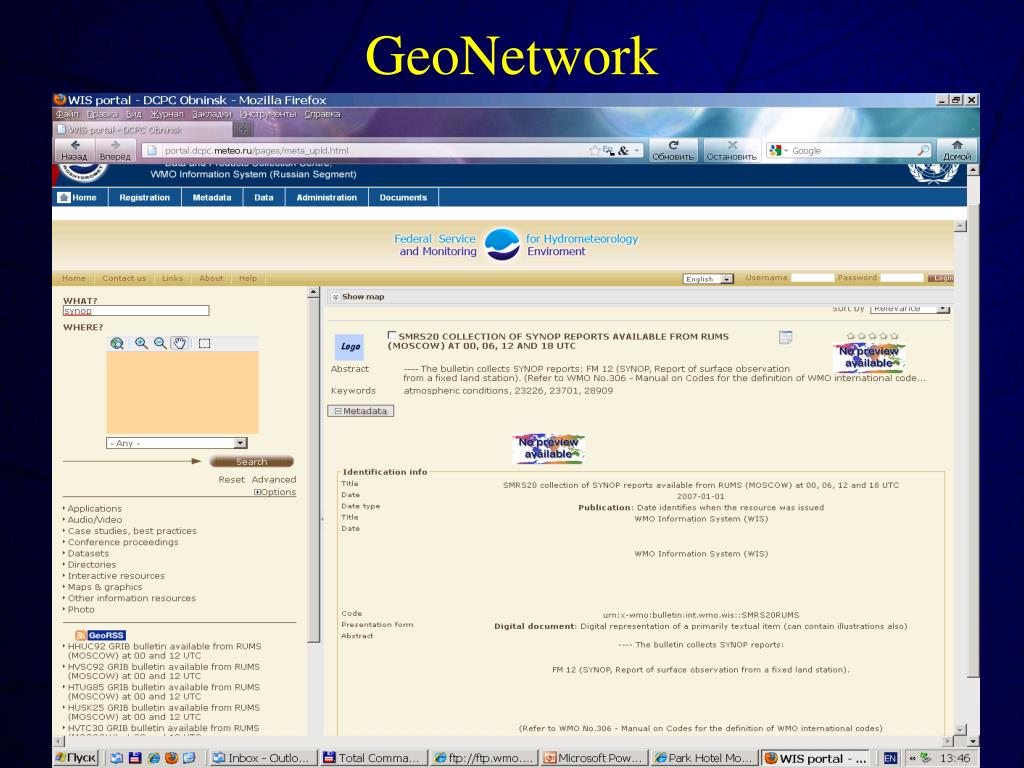The height and width of the screenshot is (768, 1024).
Task: Click the rating stars for SMRS20 result
Action: 872,336
